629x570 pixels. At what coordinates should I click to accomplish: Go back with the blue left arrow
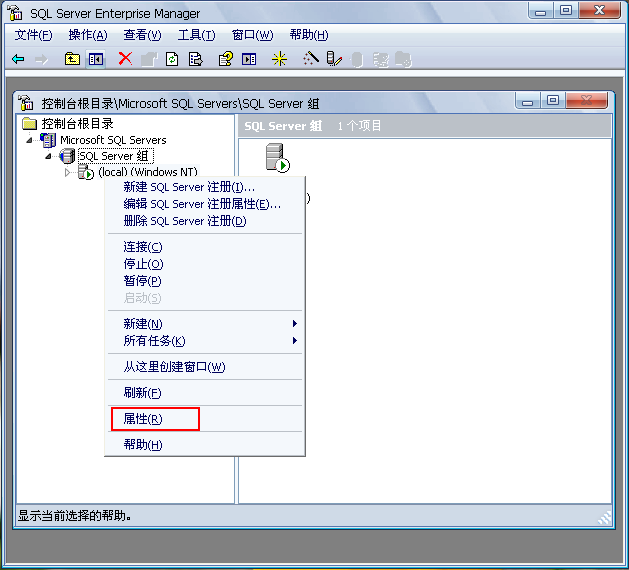(x=18, y=59)
